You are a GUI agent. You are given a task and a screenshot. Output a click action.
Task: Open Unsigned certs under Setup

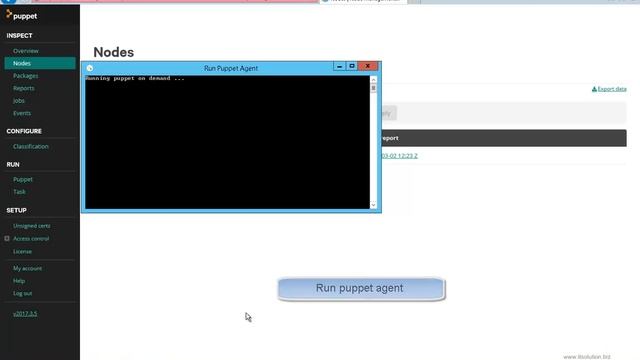click(x=32, y=226)
